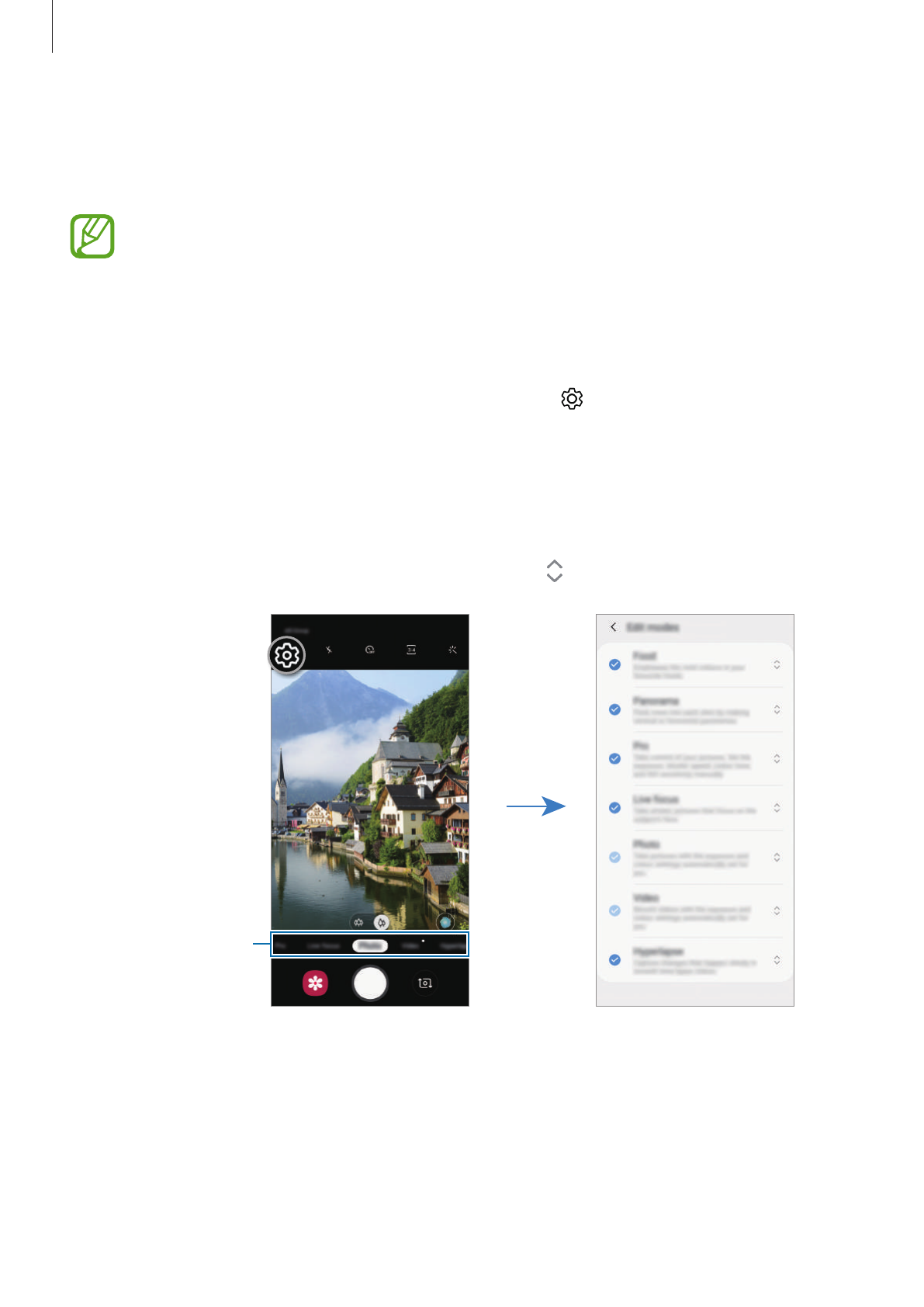This screenshot has width=924, height=1307.
Task: Go back from Edit modes screen
Action: click(x=614, y=627)
